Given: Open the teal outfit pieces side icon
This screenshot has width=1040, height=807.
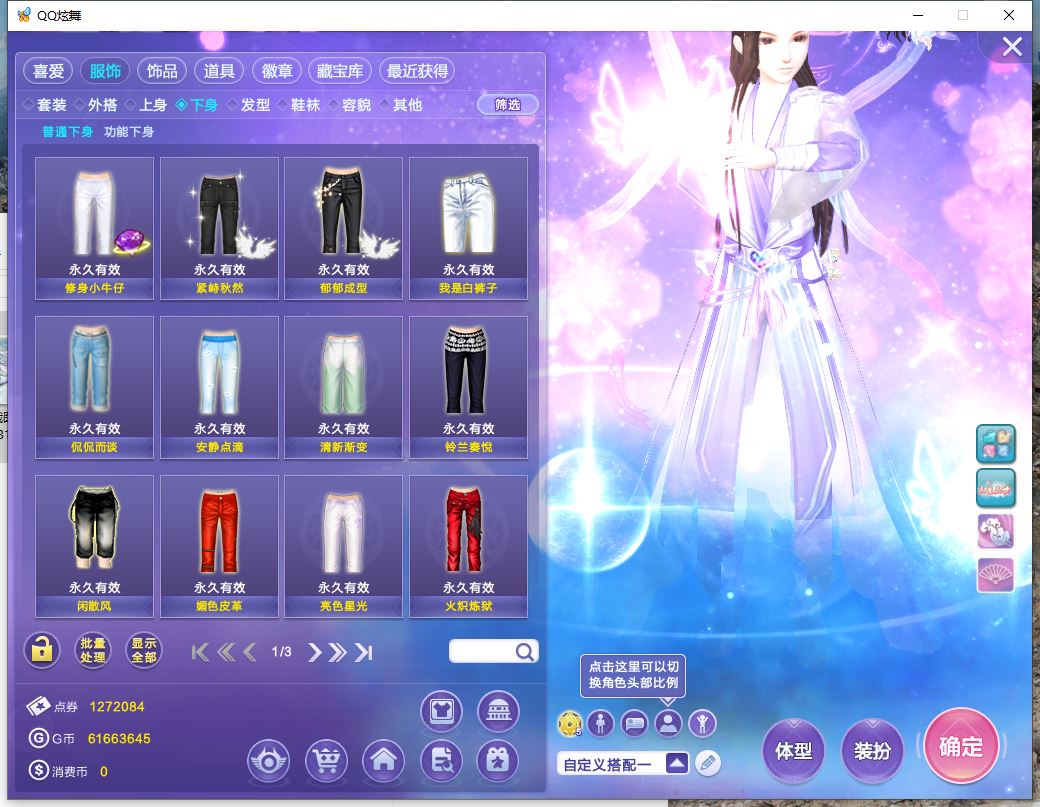Looking at the screenshot, I should click(x=996, y=444).
